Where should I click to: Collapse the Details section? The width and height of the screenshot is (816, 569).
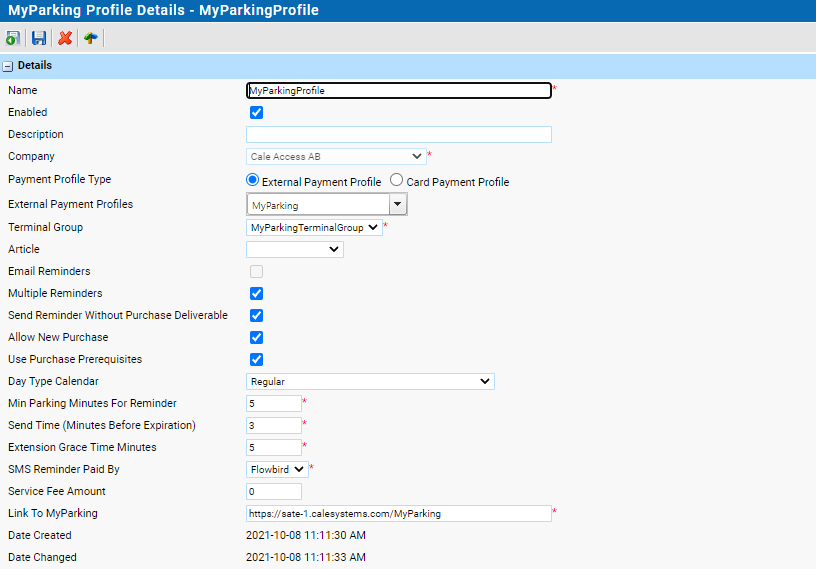coord(8,66)
